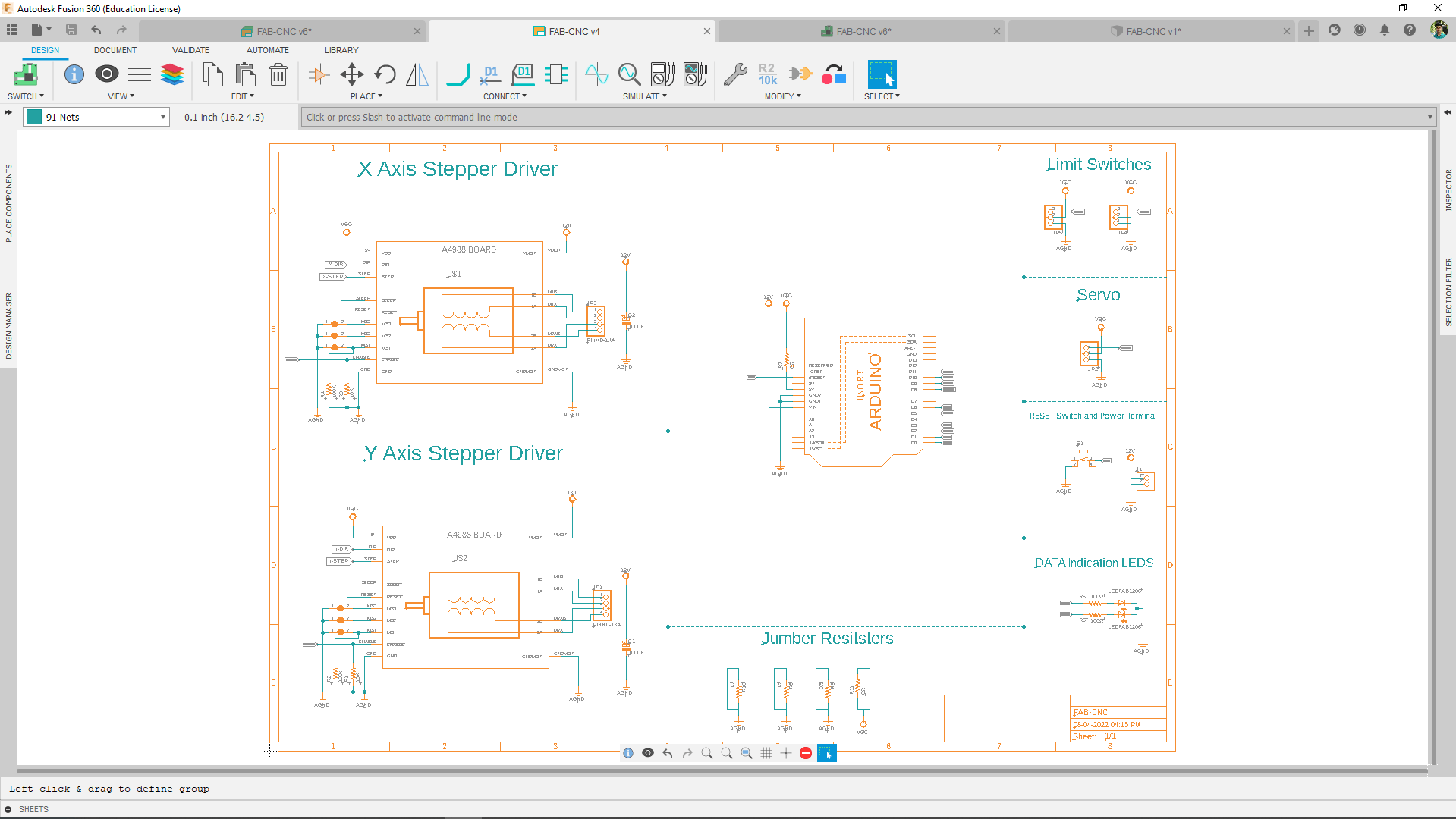Screen dimensions: 1456x819
Task: Open SIMULATE dropdown menu
Action: point(645,96)
